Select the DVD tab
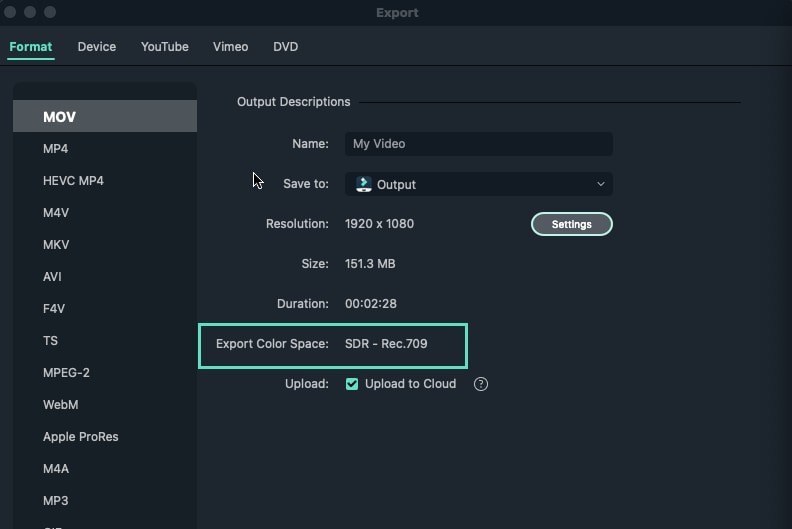The image size is (792, 529). click(285, 47)
